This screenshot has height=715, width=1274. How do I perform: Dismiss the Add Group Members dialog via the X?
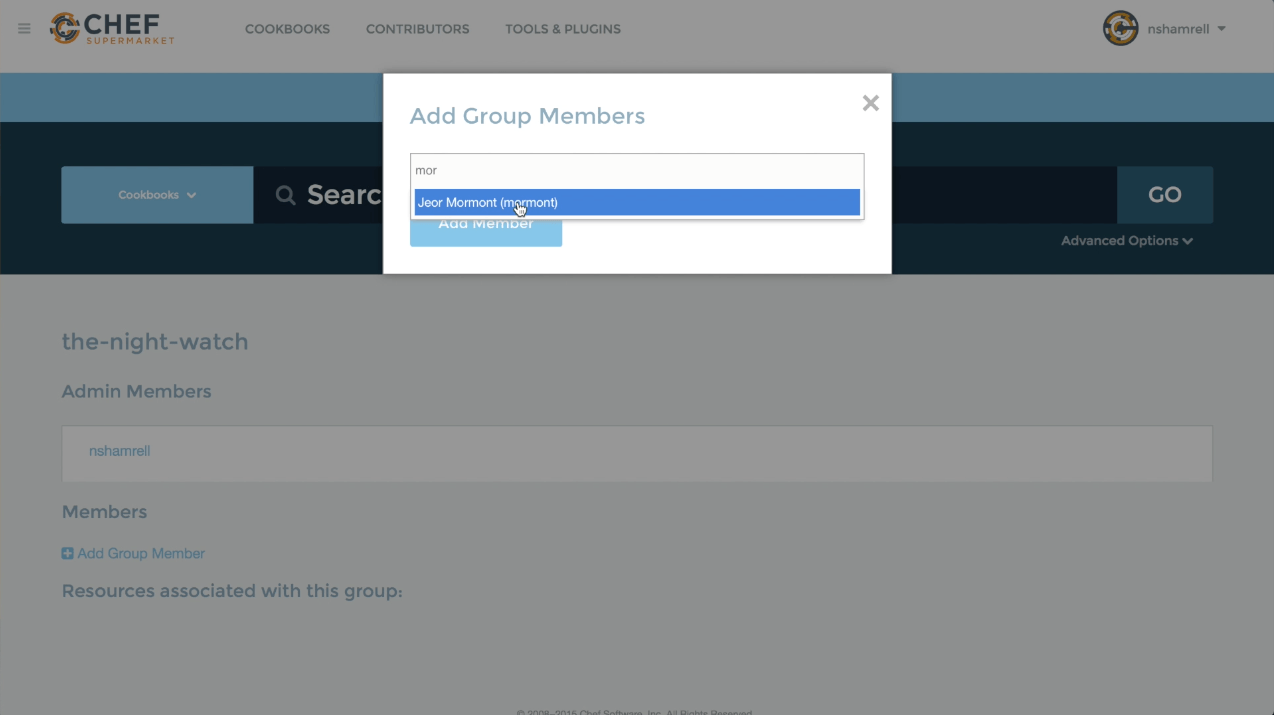pyautogui.click(x=869, y=102)
